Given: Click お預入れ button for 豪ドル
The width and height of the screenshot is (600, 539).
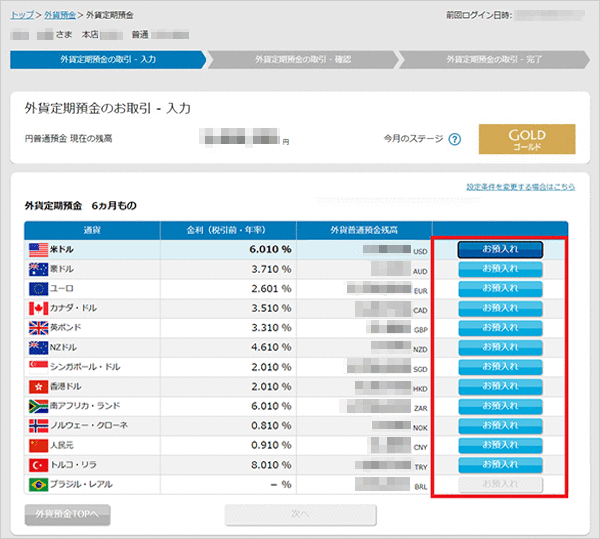Looking at the screenshot, I should (500, 269).
